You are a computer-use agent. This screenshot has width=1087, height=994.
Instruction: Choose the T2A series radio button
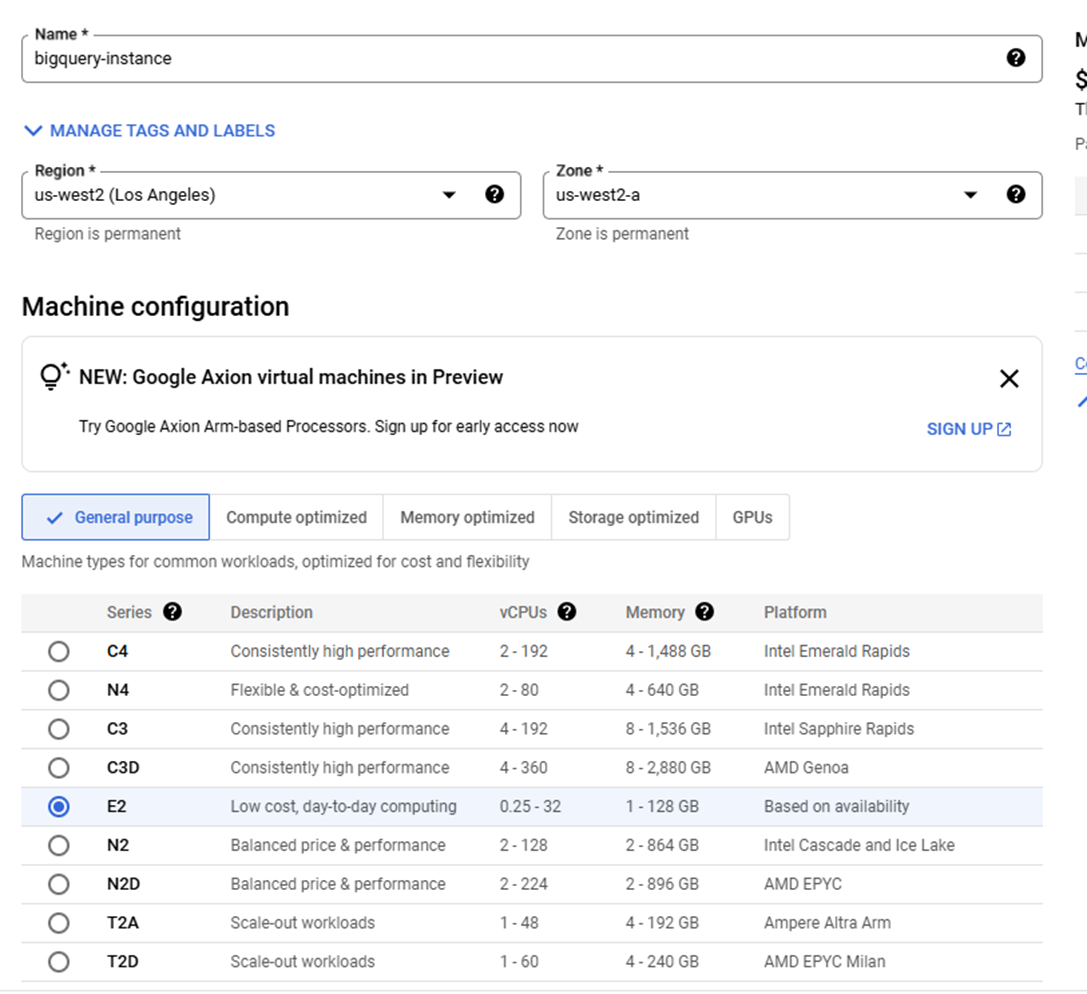[x=59, y=923]
